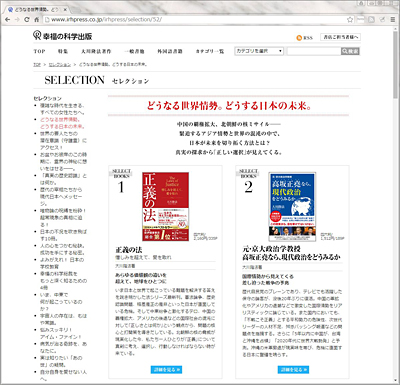Click the site search text field
The height and width of the screenshot is (385, 400).
tap(314, 51)
